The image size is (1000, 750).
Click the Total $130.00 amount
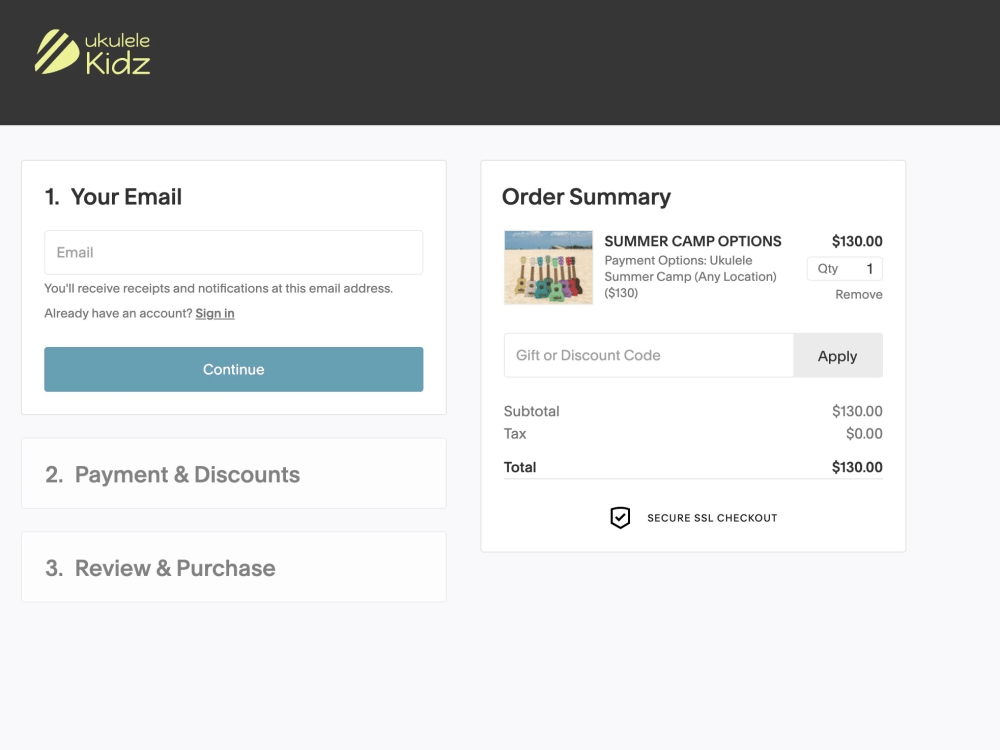click(857, 467)
